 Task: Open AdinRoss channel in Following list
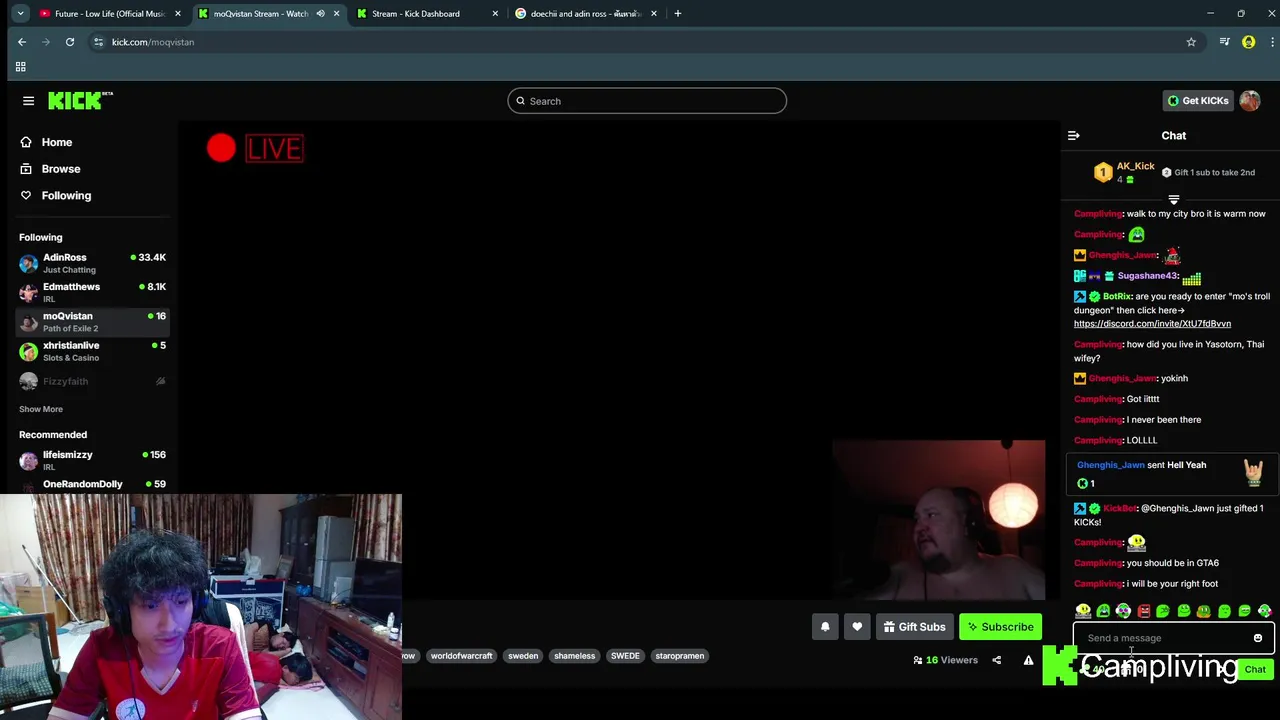click(x=92, y=264)
